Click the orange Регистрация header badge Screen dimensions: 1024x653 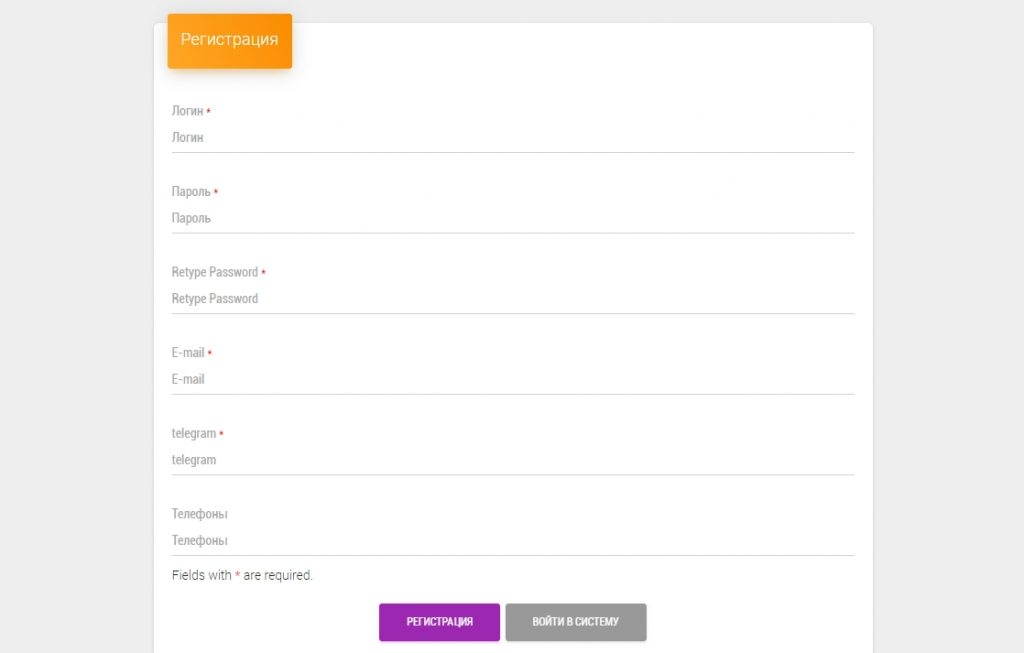[229, 41]
